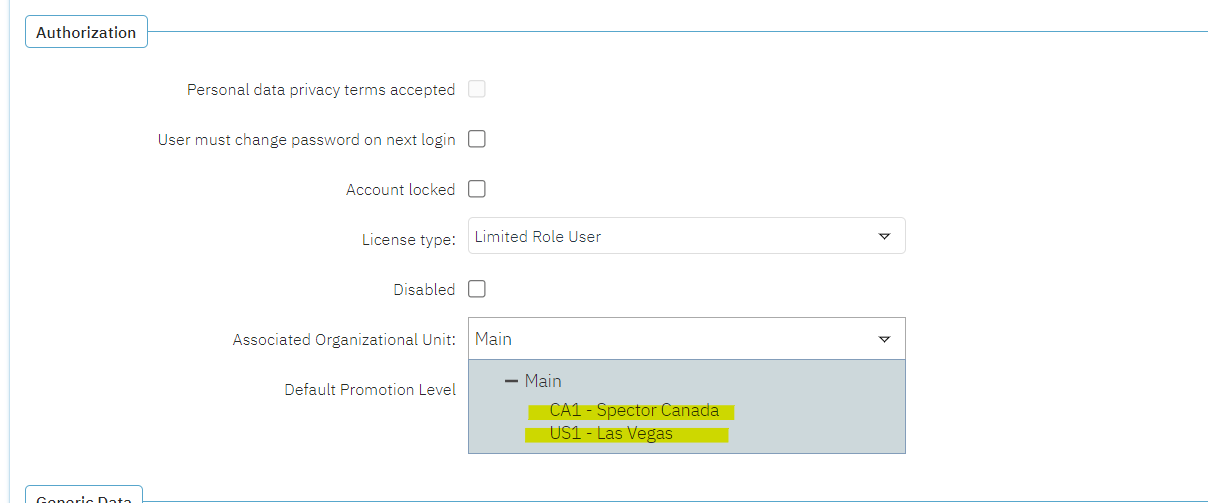Click the Associated Organizational Unit label

pos(344,340)
